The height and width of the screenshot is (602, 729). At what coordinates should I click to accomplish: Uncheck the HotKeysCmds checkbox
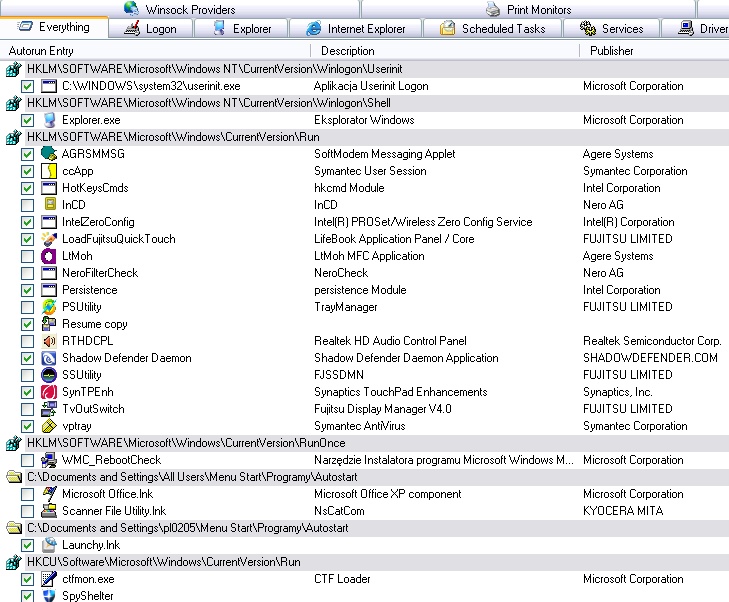[x=27, y=188]
